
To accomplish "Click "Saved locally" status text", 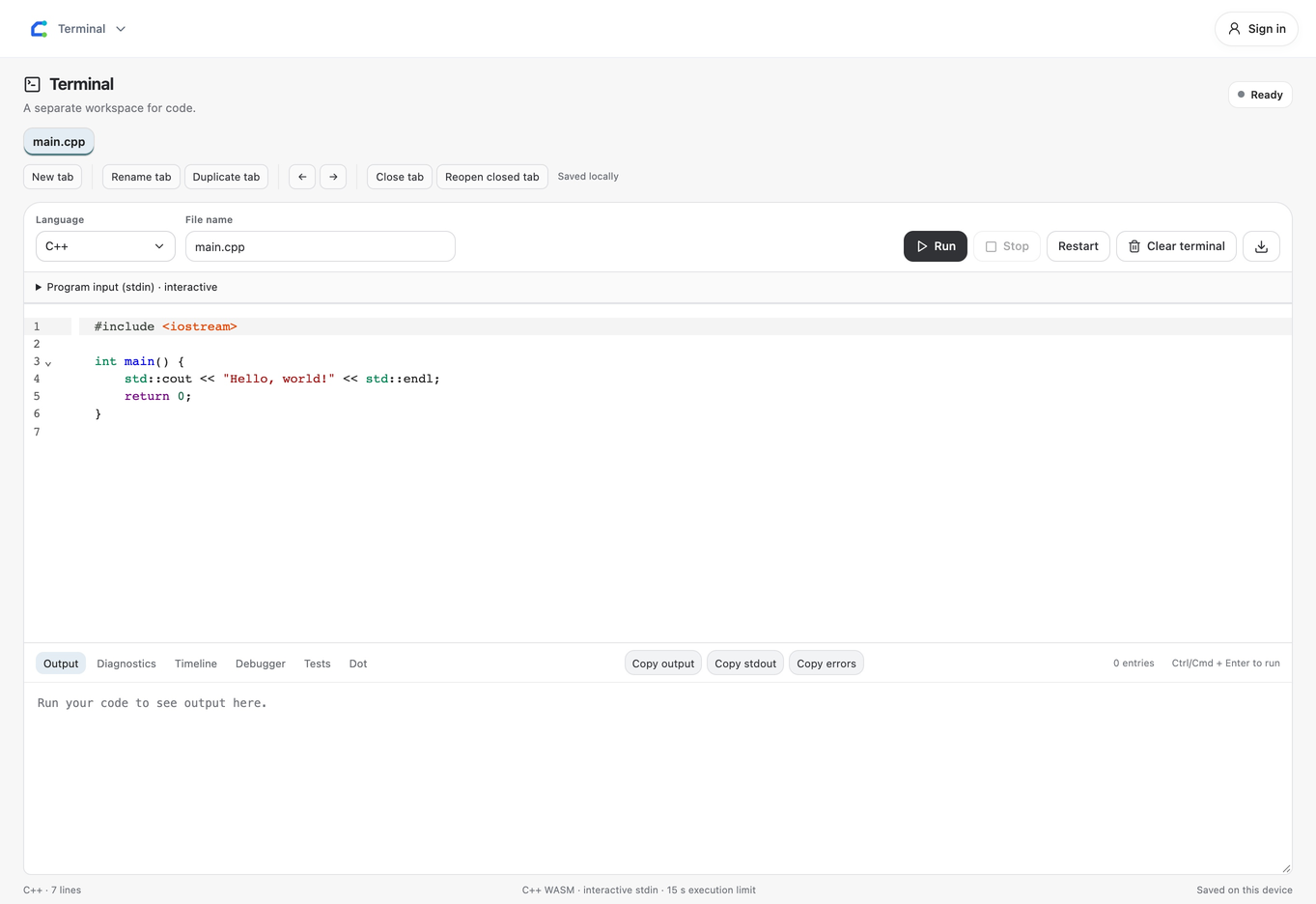I will 588,177.
